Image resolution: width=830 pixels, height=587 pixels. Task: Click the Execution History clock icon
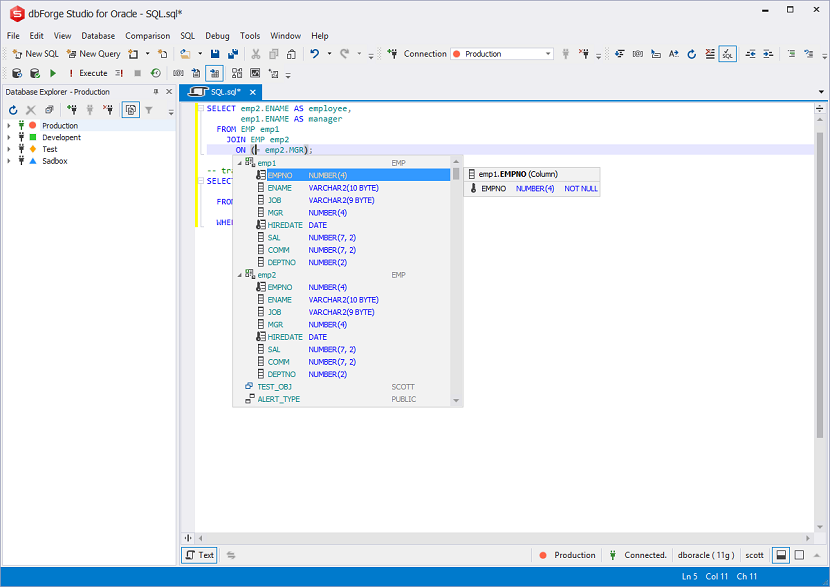pos(156,73)
